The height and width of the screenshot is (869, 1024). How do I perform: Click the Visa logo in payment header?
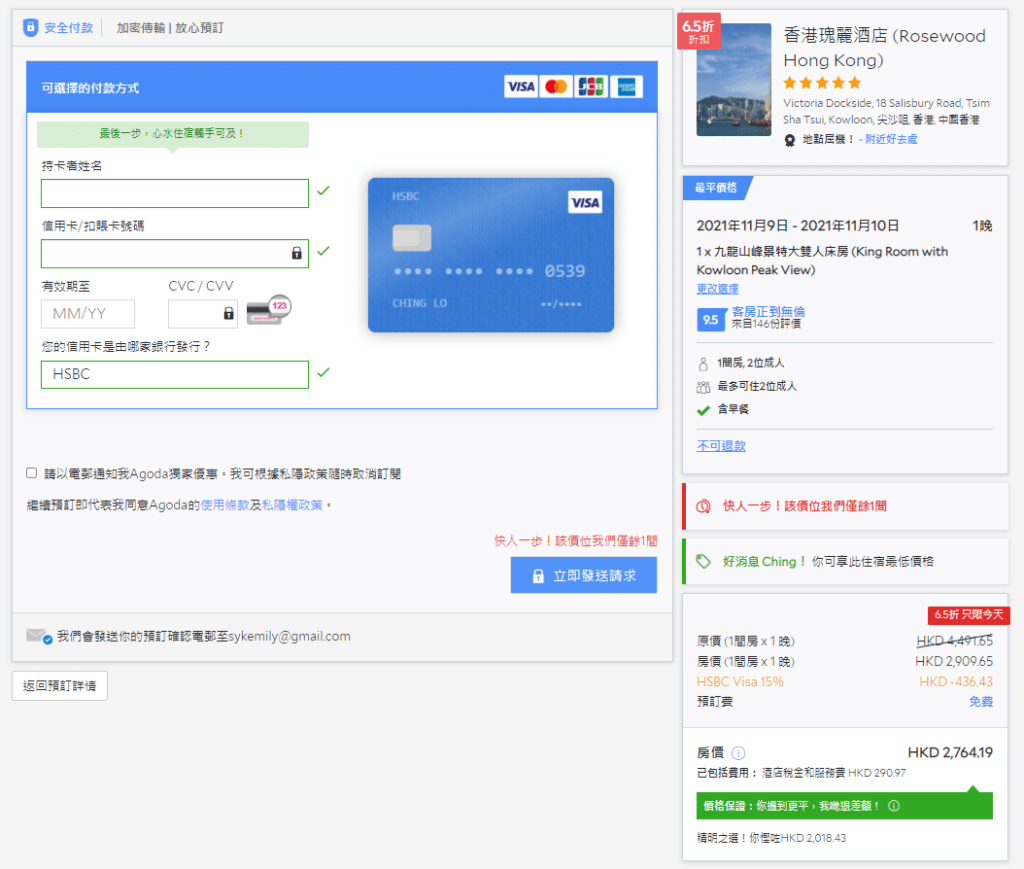click(x=521, y=86)
